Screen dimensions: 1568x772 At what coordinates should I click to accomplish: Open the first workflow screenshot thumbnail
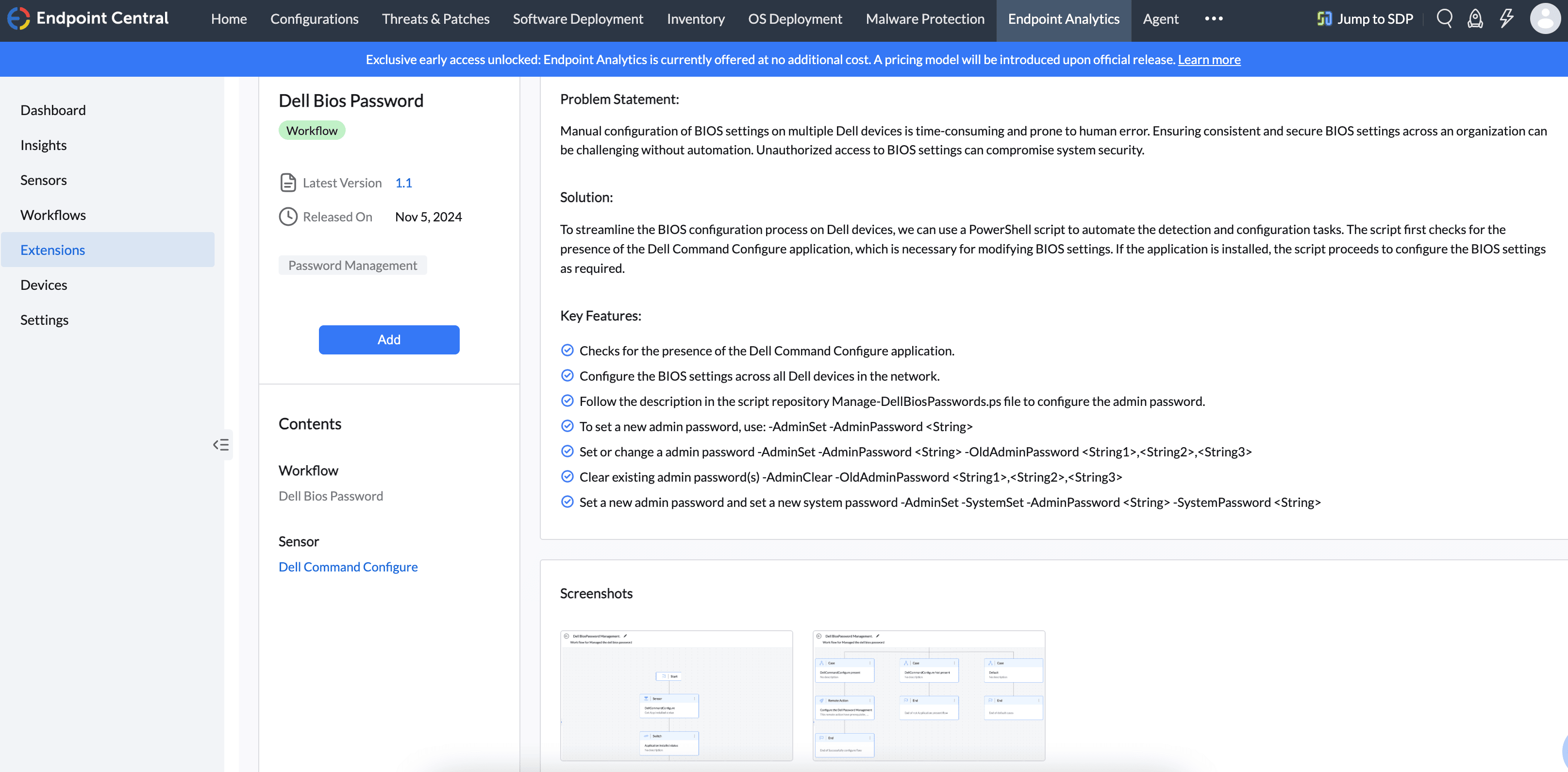(x=676, y=695)
